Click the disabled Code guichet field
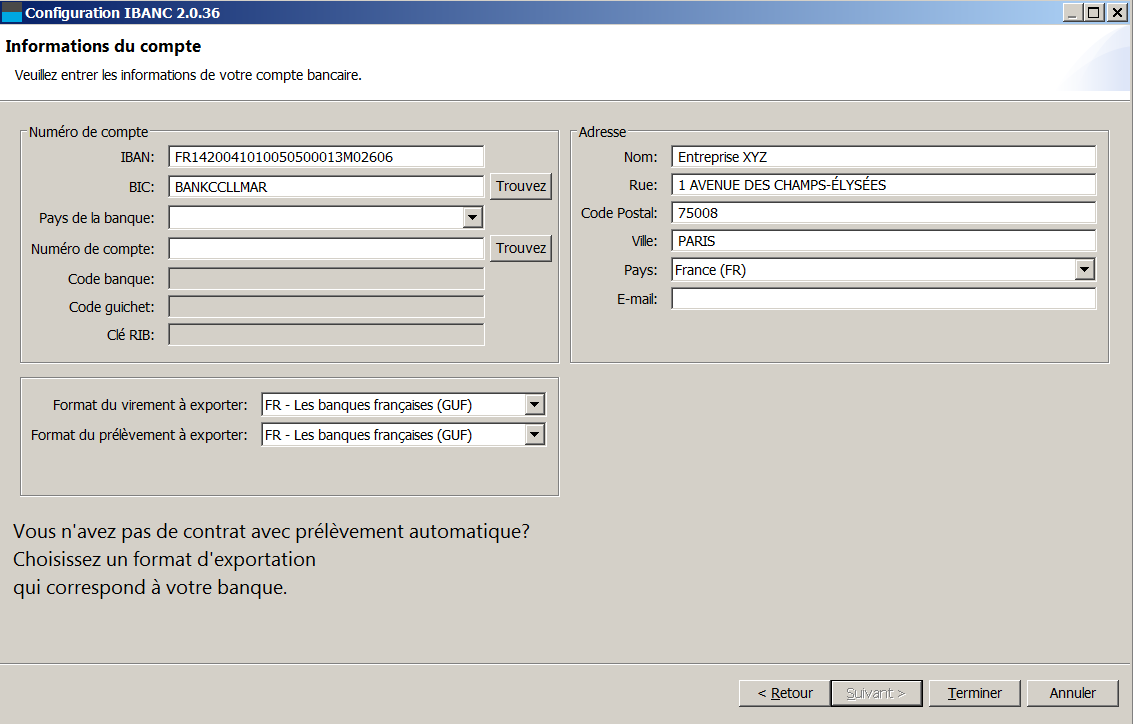The height and width of the screenshot is (724, 1133). pyautogui.click(x=326, y=307)
